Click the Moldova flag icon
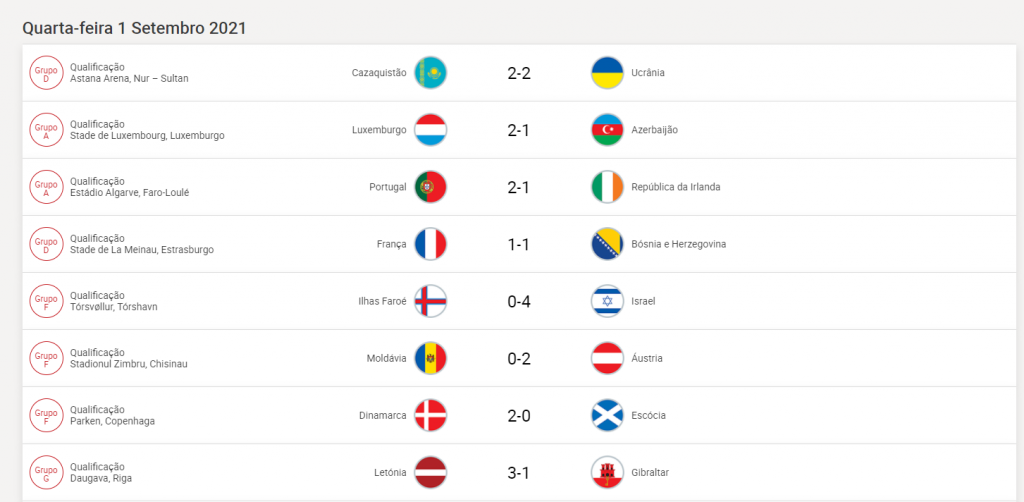 [x=430, y=358]
